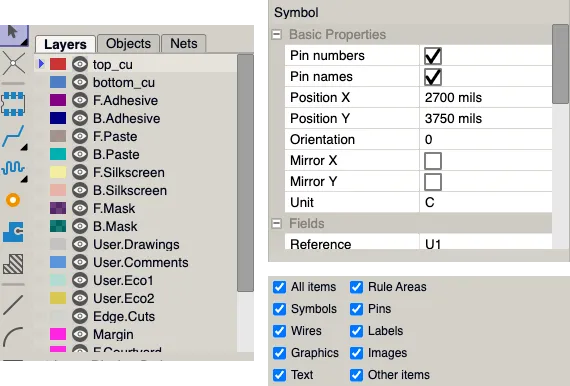Edit the Position X value field
The height and width of the screenshot is (386, 570).
point(486,97)
